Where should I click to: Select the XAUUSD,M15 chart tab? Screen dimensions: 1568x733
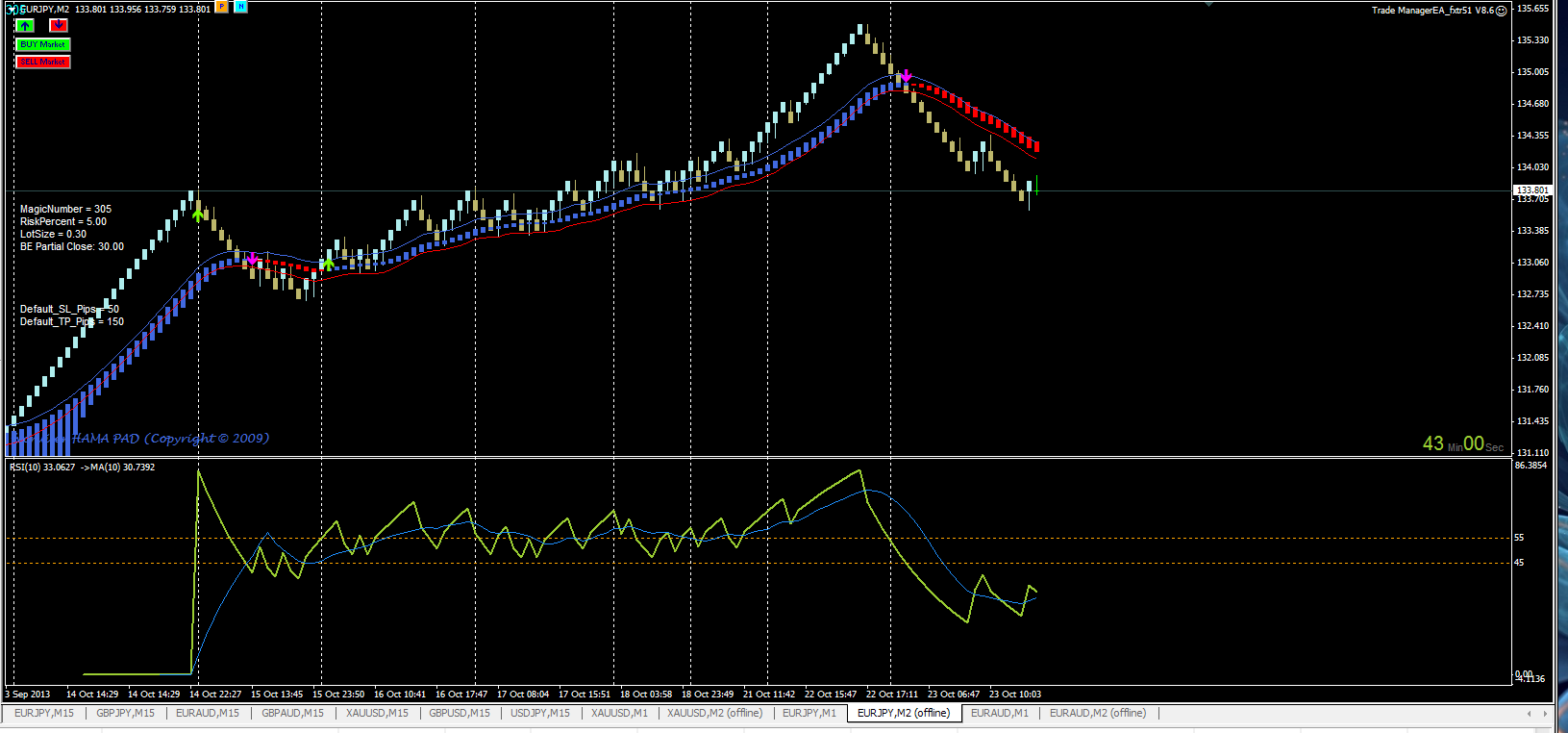[x=377, y=713]
